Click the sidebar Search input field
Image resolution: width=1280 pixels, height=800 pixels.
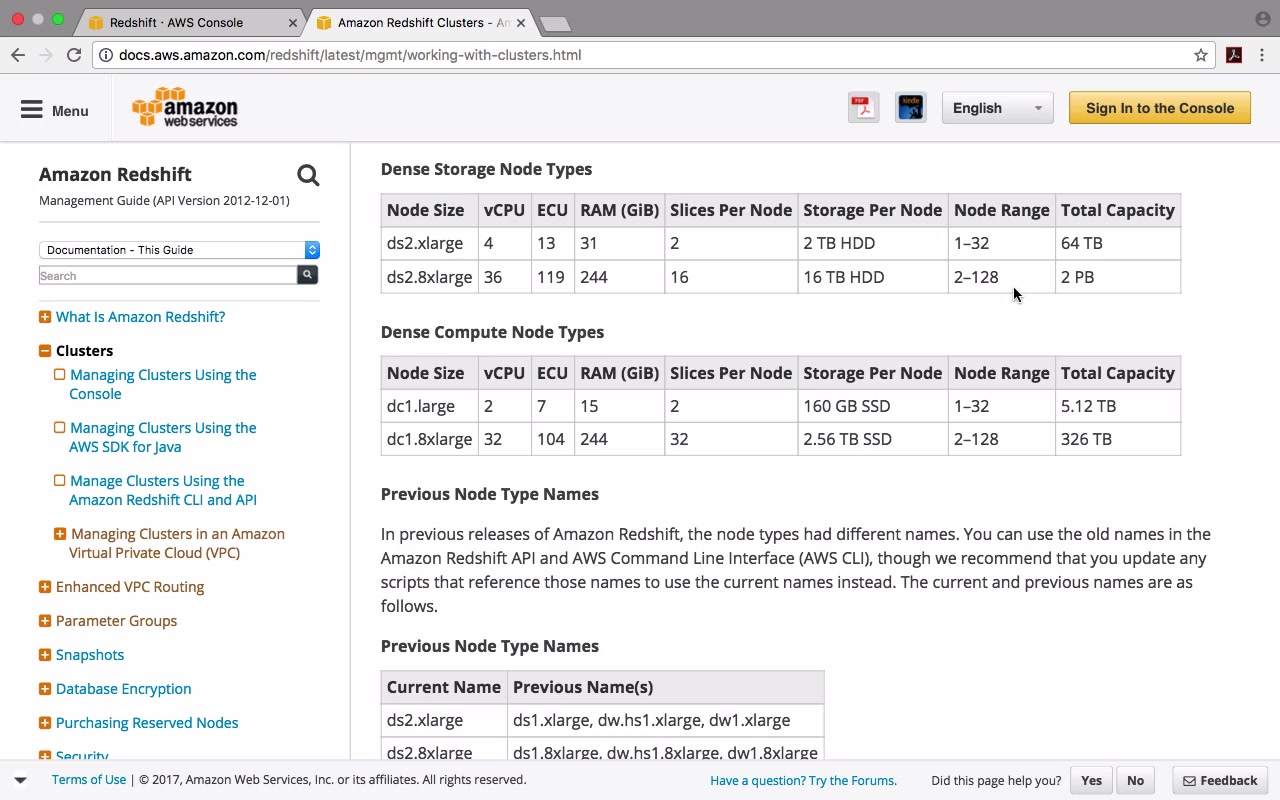pyautogui.click(x=168, y=275)
